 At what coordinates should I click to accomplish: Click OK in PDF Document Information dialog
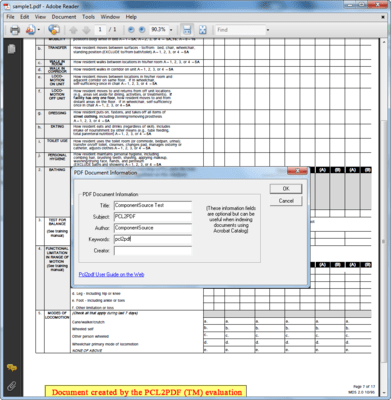coord(286,189)
